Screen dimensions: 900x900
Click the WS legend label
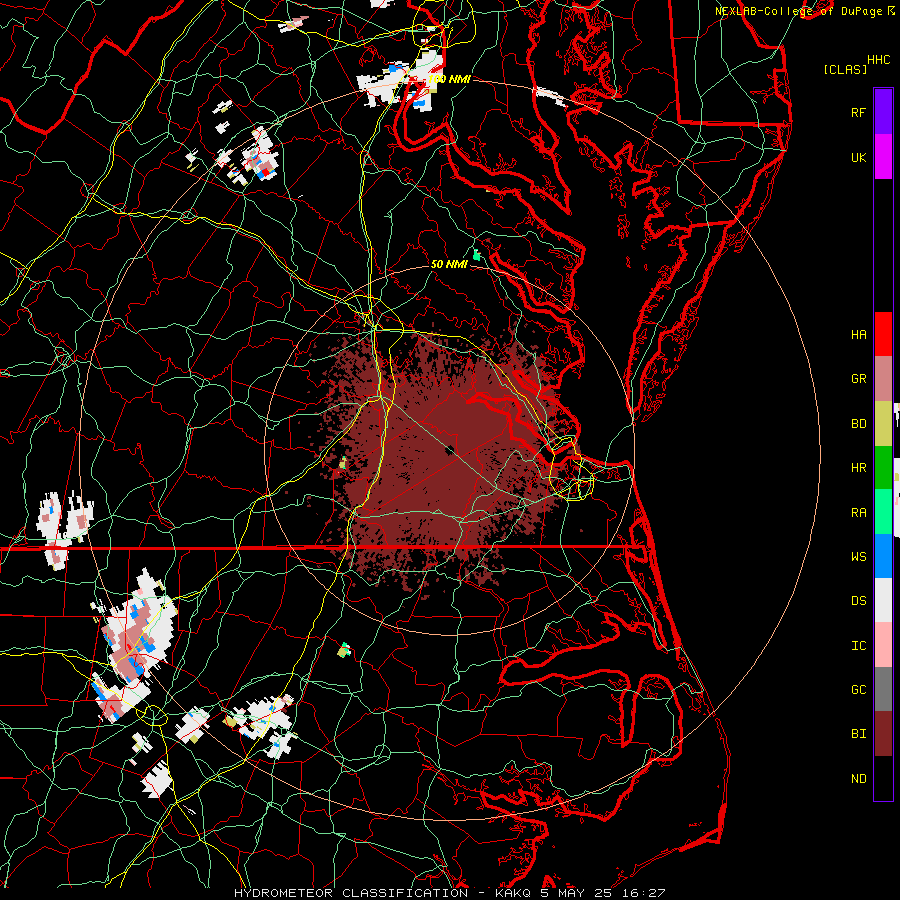pos(858,557)
